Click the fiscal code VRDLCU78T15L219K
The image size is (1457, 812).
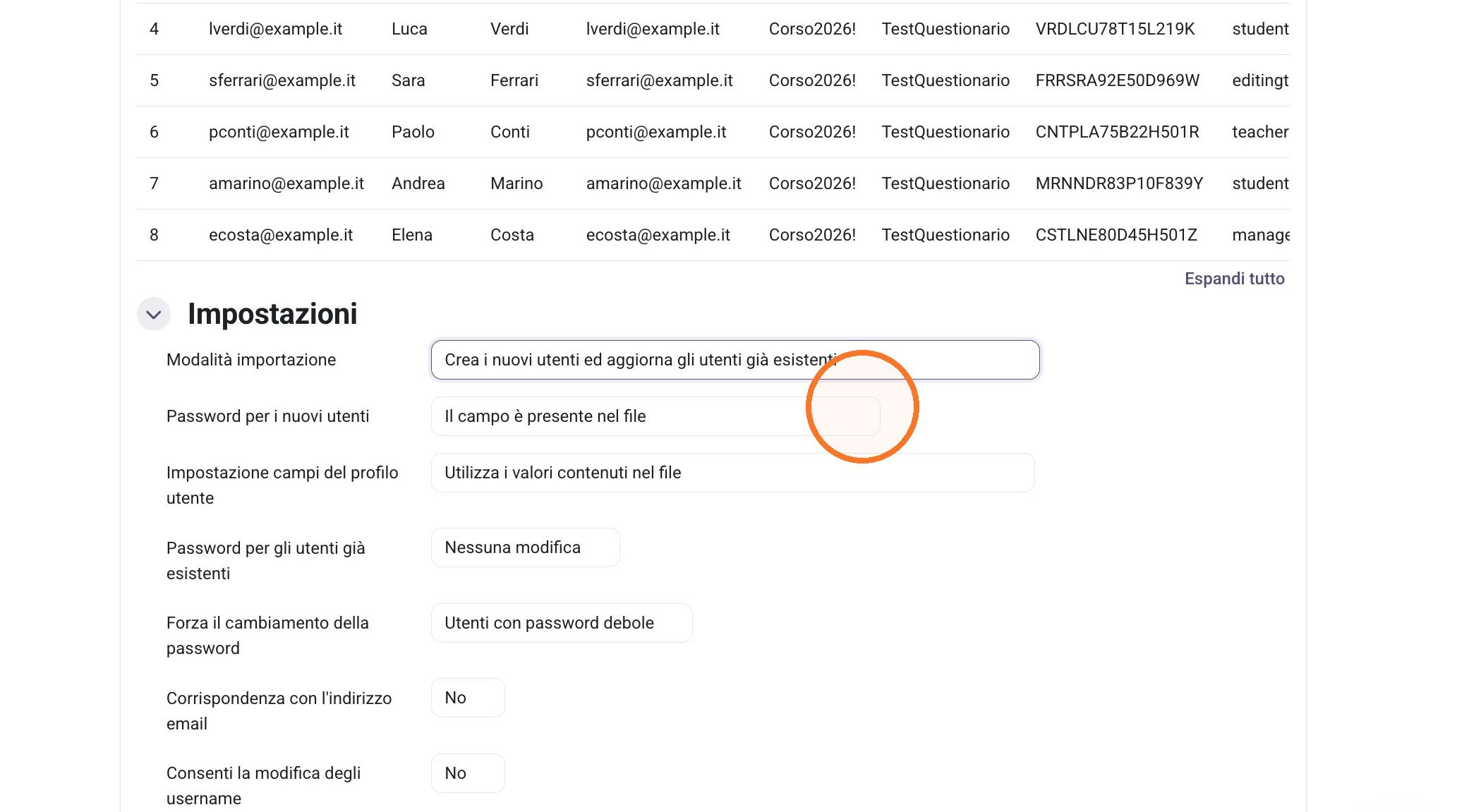click(1115, 29)
